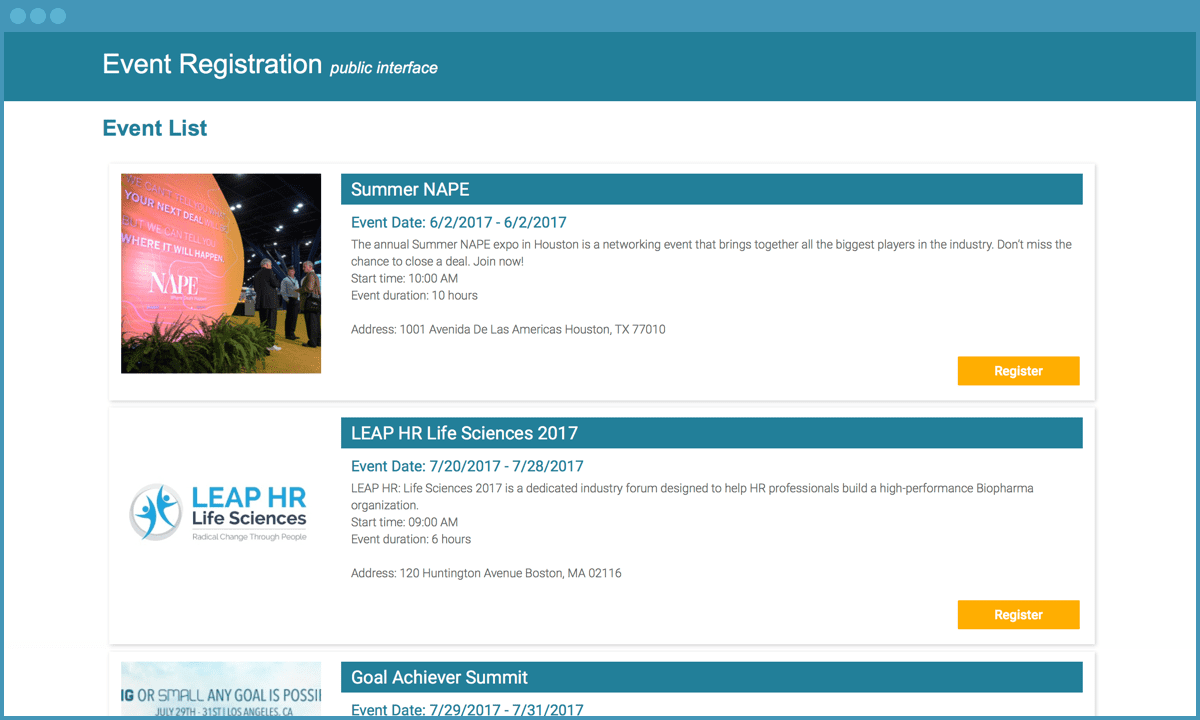Open the Goal Achiever Summit banner image
Viewport: 1200px width, 720px height.
tap(221, 688)
